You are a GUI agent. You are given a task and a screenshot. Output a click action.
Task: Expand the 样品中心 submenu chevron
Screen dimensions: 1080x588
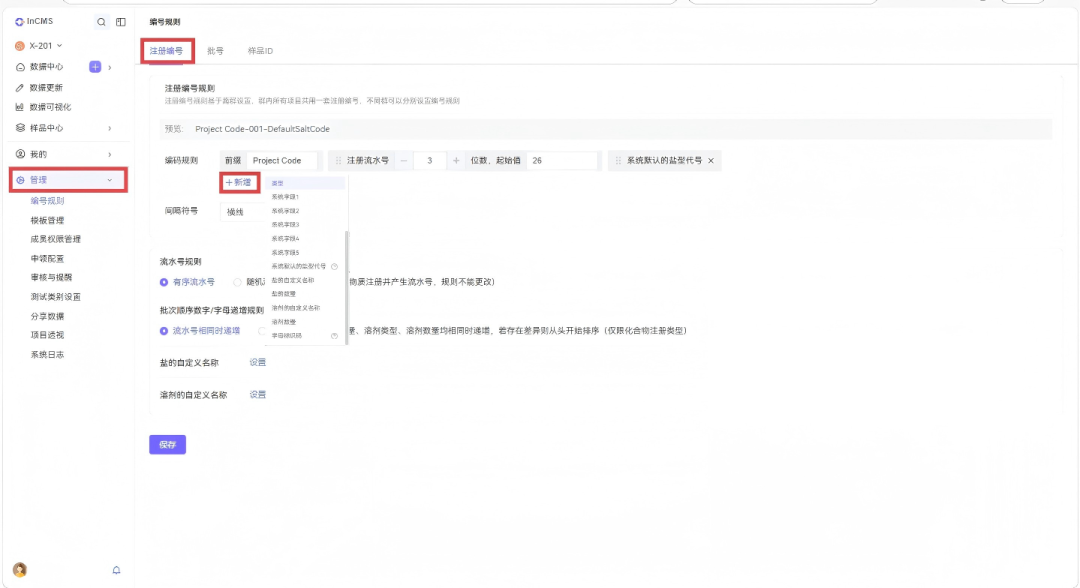pos(110,128)
